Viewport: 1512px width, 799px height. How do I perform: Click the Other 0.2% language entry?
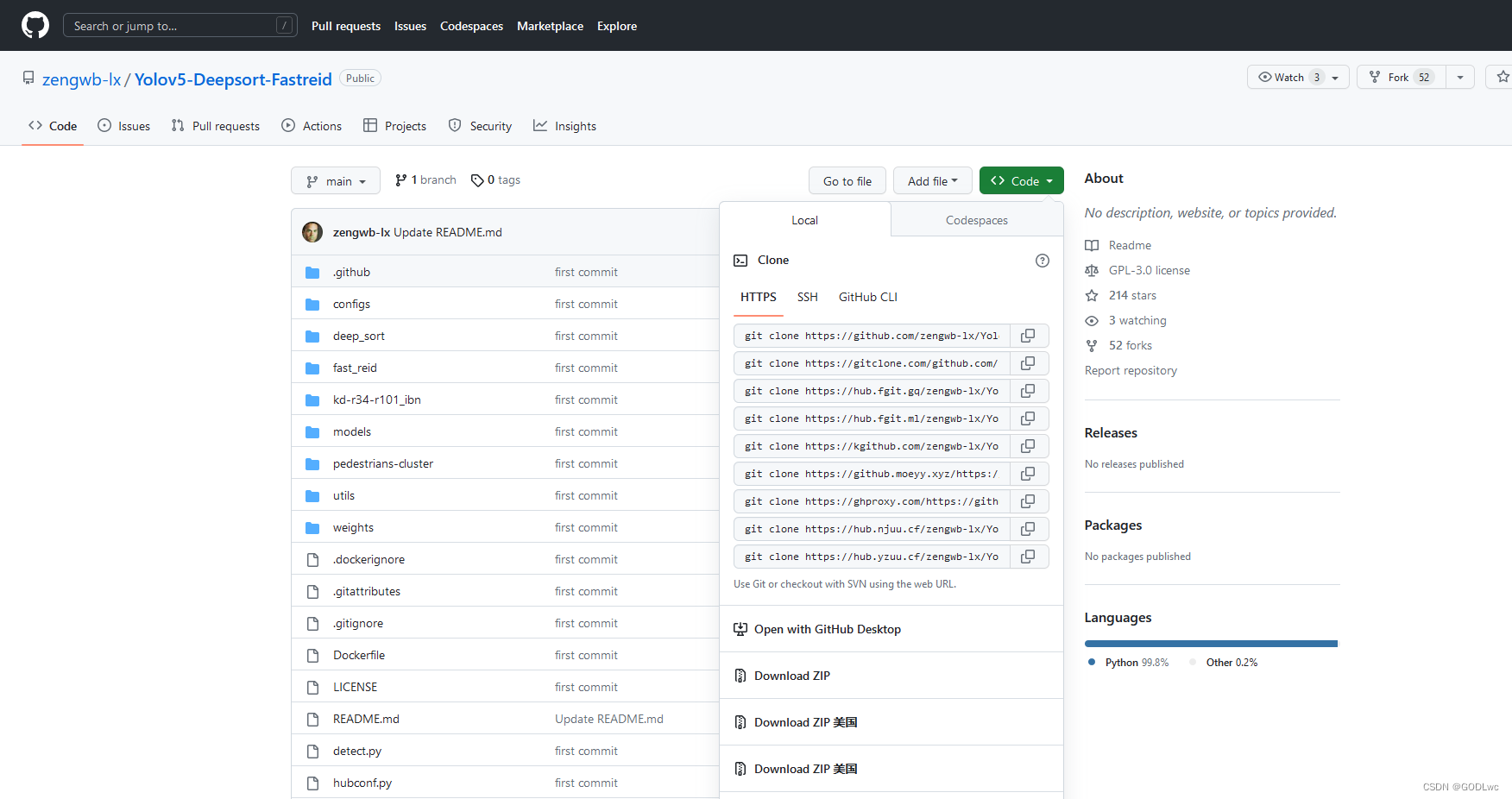[1223, 663]
